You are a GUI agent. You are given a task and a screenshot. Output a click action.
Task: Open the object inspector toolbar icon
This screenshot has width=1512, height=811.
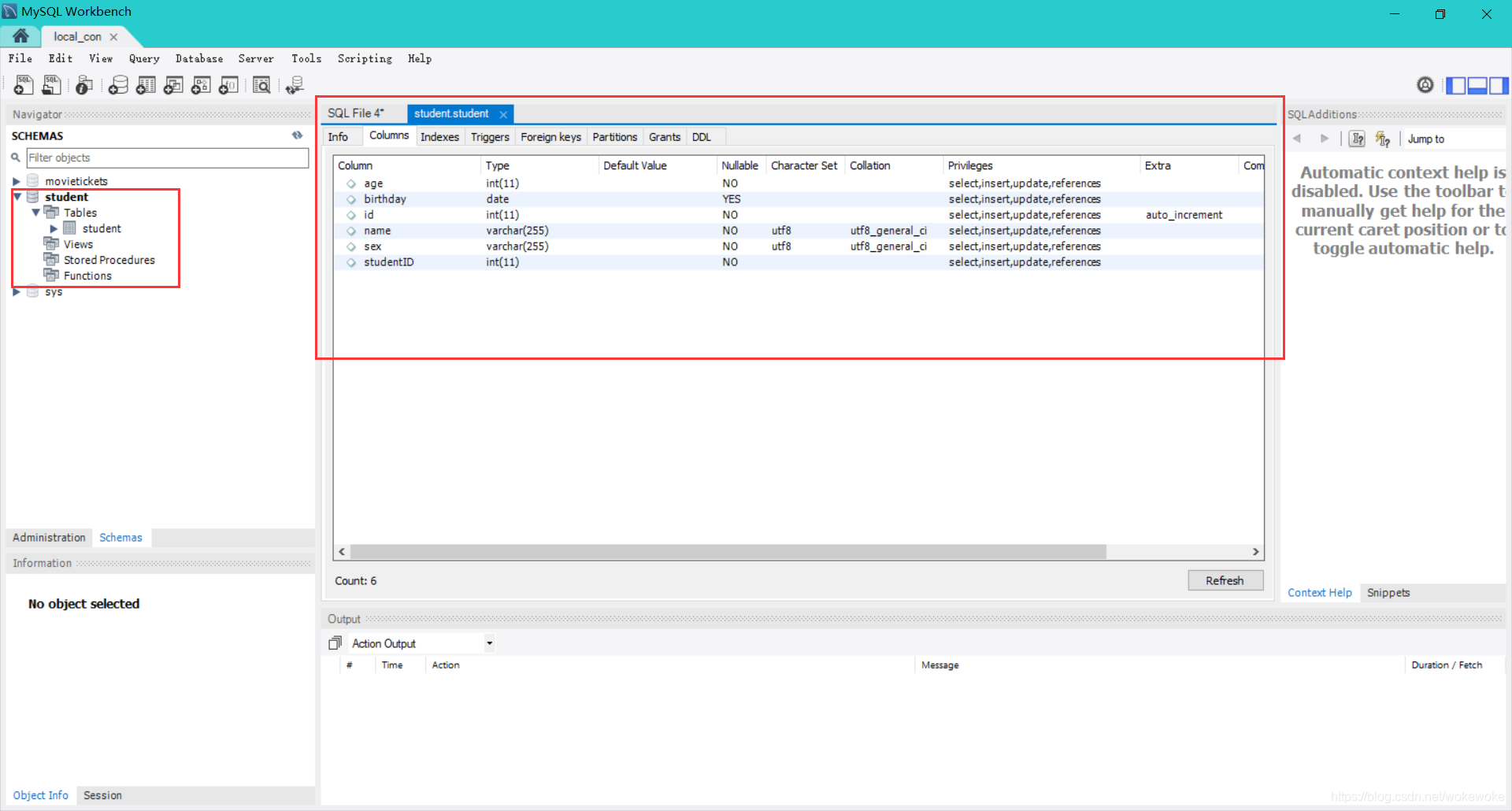[x=84, y=85]
